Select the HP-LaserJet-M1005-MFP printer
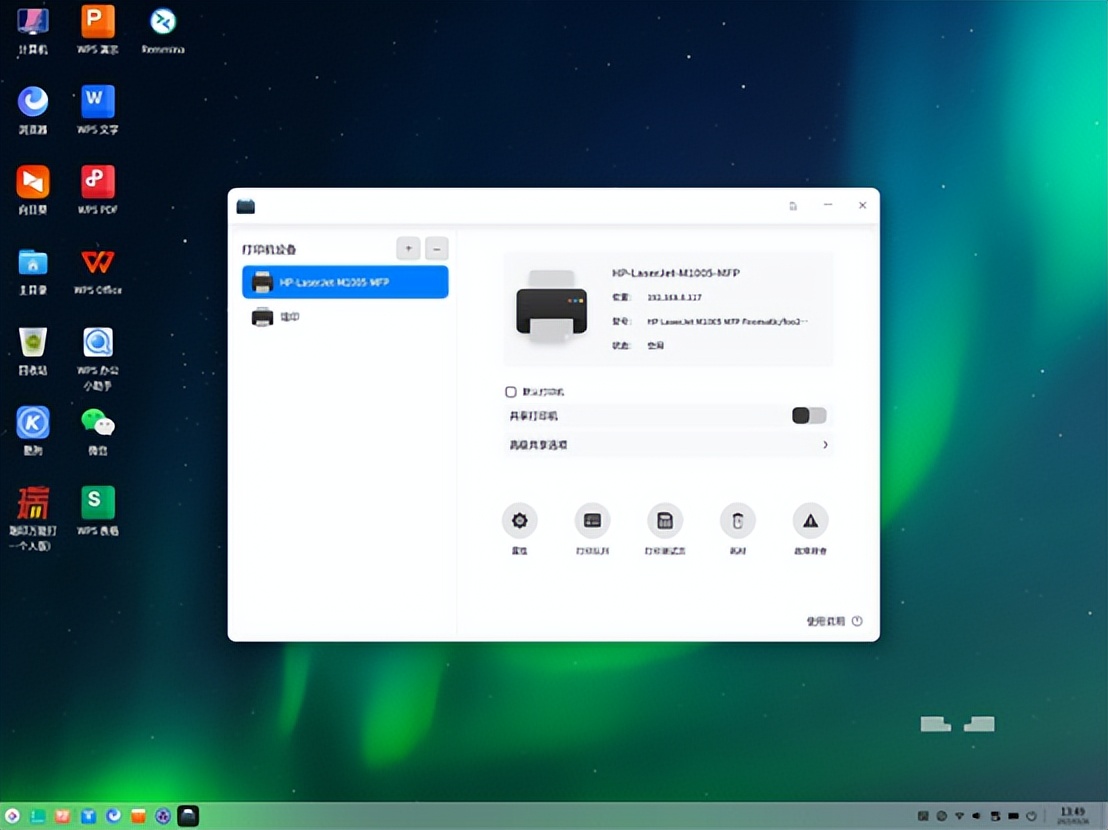Viewport: 1108px width, 830px height. pyautogui.click(x=344, y=282)
